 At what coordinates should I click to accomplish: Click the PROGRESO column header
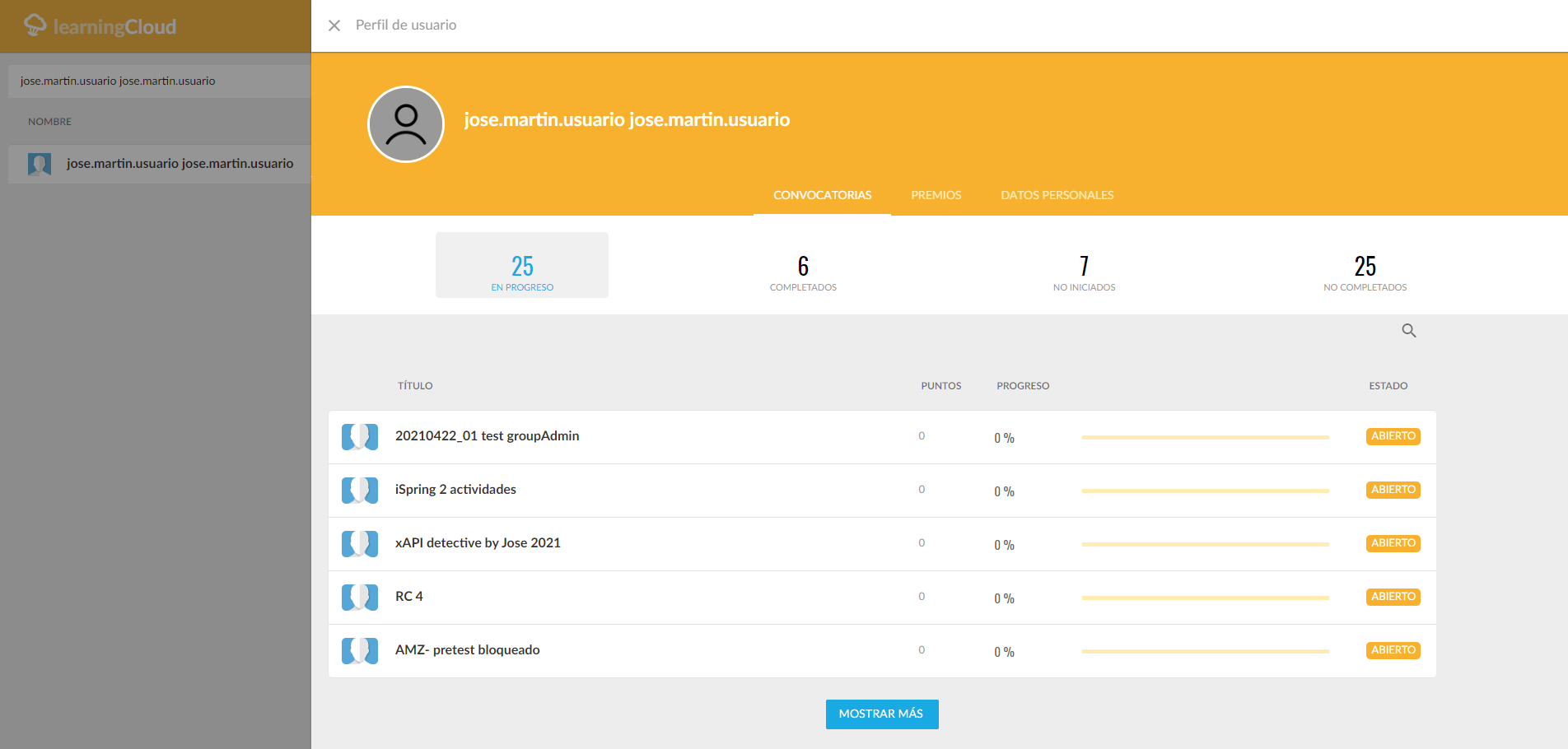(1023, 386)
